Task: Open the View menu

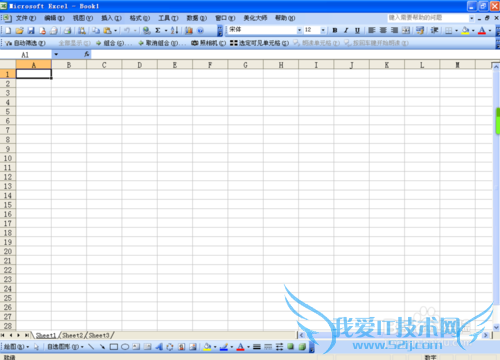Action: click(x=83, y=18)
